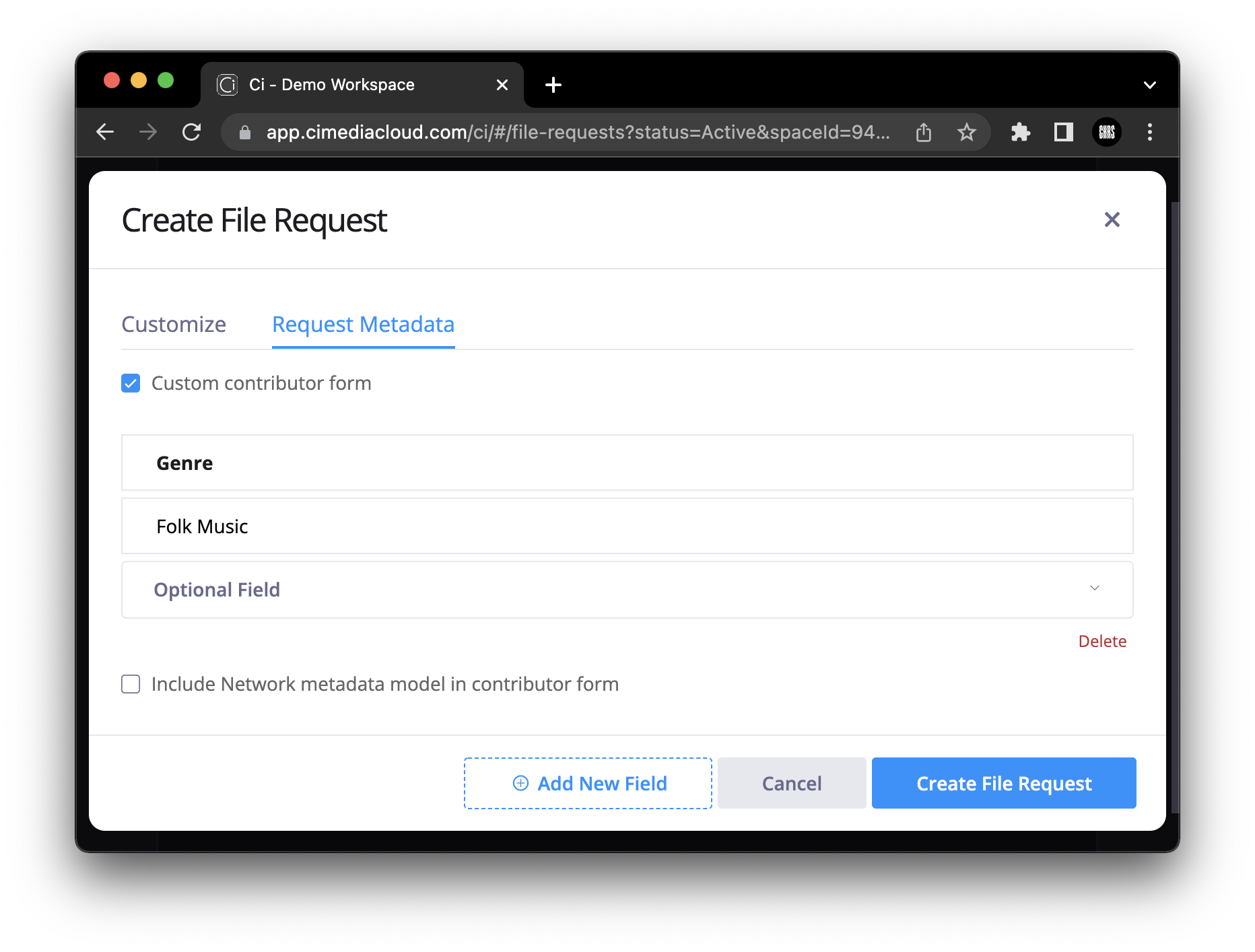Open the Chrome three-dot menu

[1150, 132]
